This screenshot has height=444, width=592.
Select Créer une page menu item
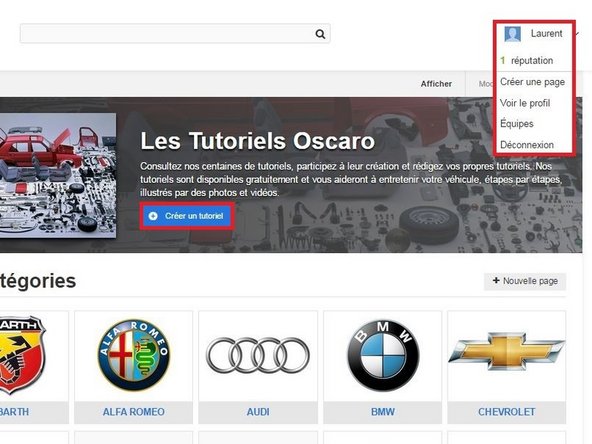coord(532,82)
